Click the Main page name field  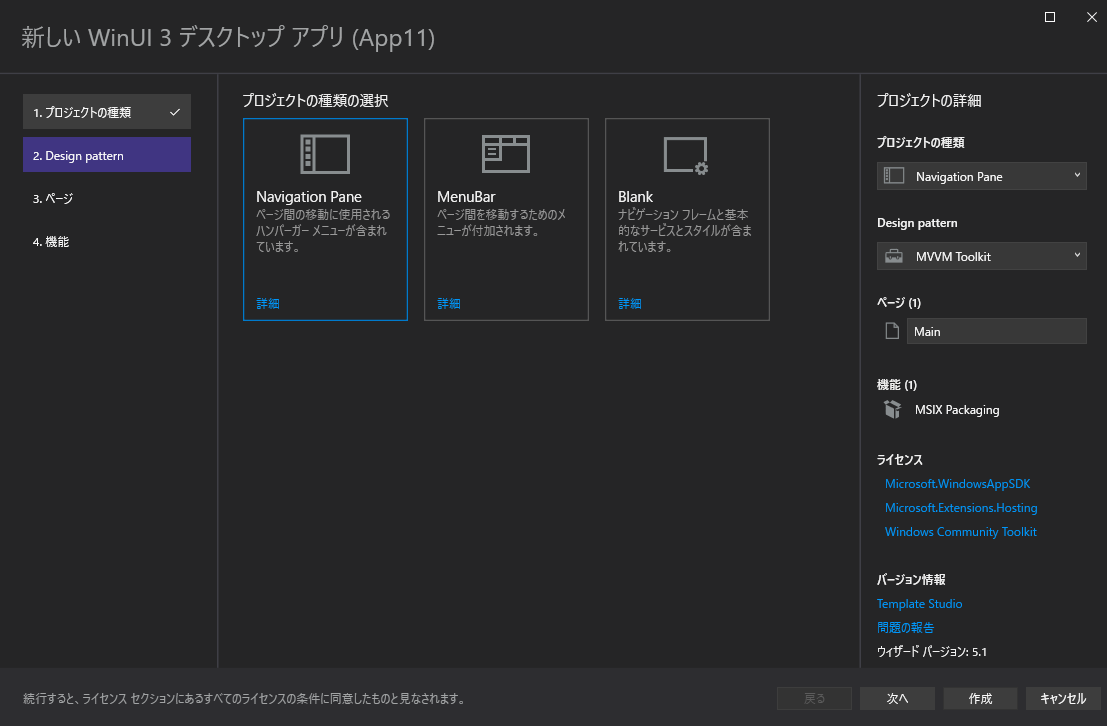tap(996, 331)
